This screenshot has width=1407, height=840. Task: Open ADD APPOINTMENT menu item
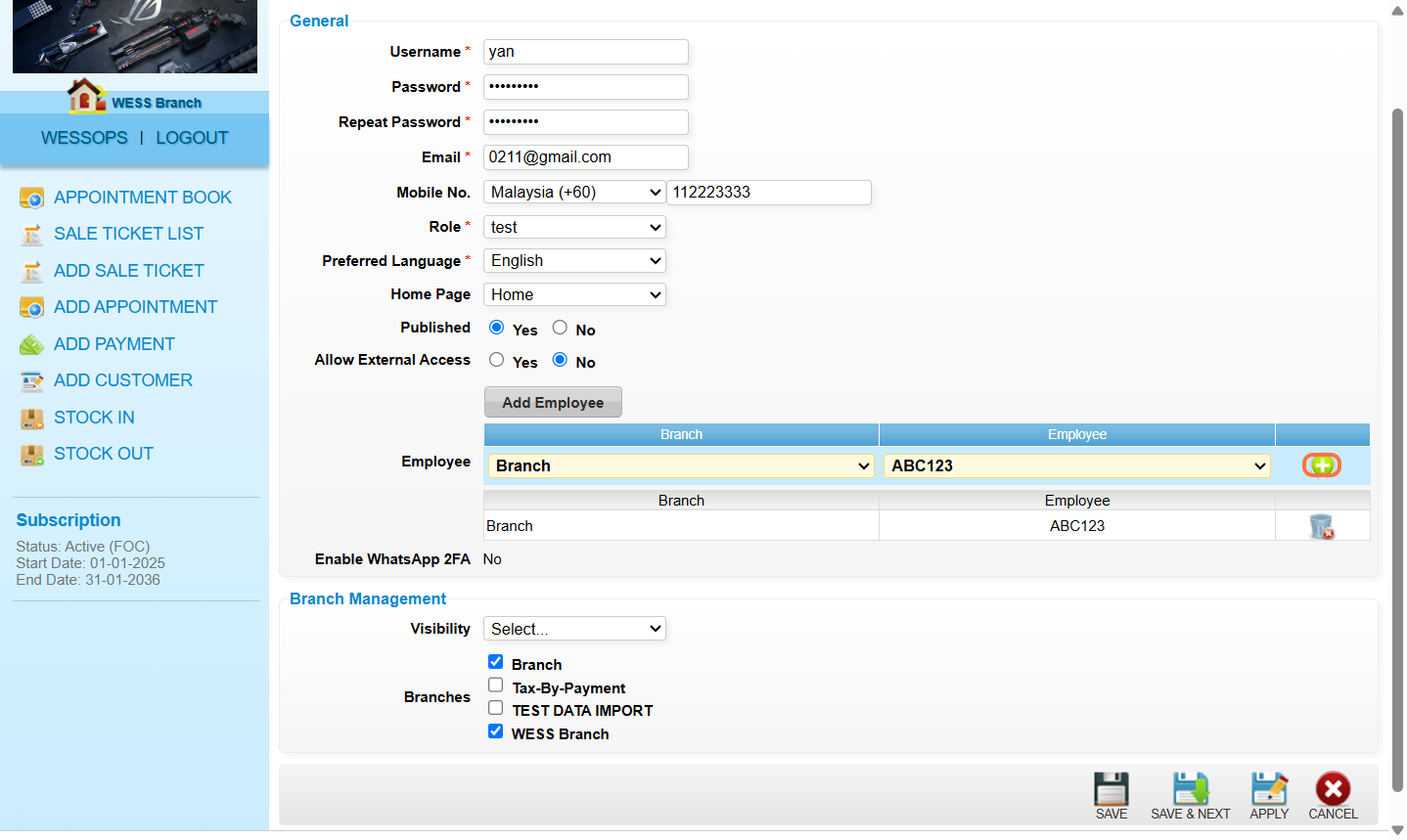point(135,307)
